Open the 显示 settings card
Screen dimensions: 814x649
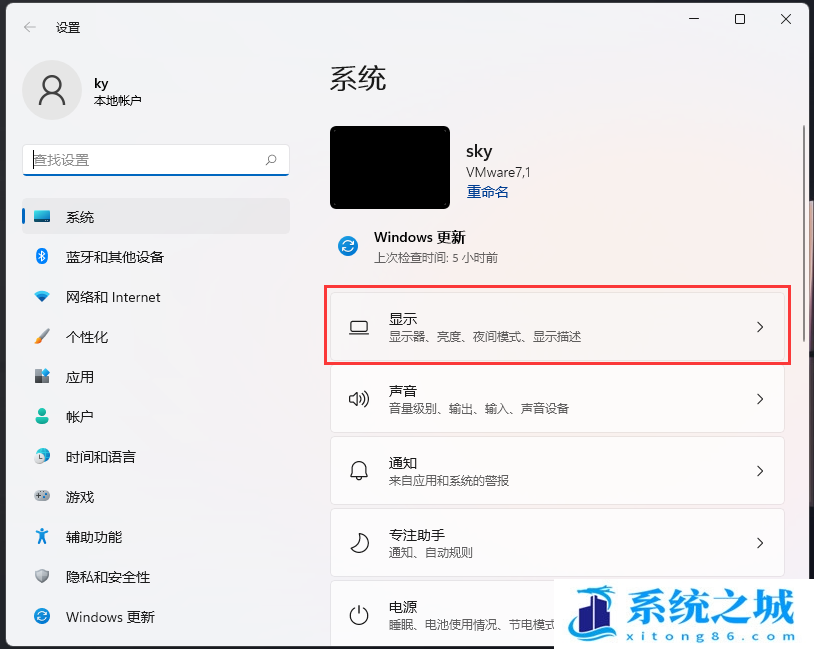click(557, 327)
